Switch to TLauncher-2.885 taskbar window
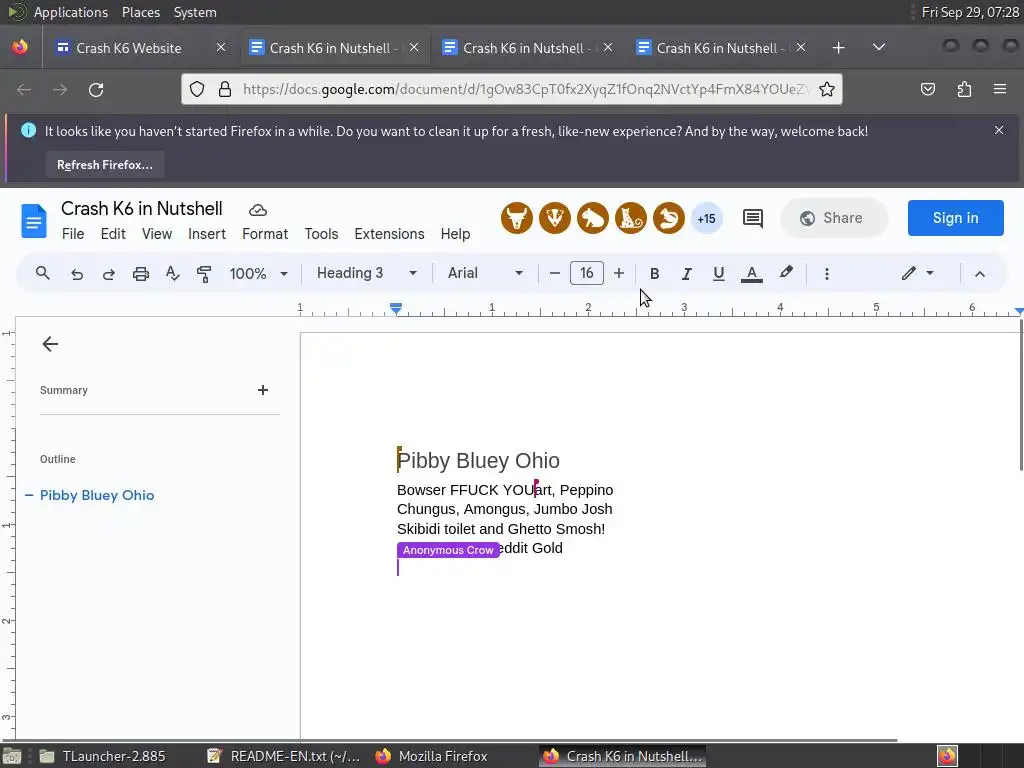Screen dimensions: 1024x768 pos(103,756)
